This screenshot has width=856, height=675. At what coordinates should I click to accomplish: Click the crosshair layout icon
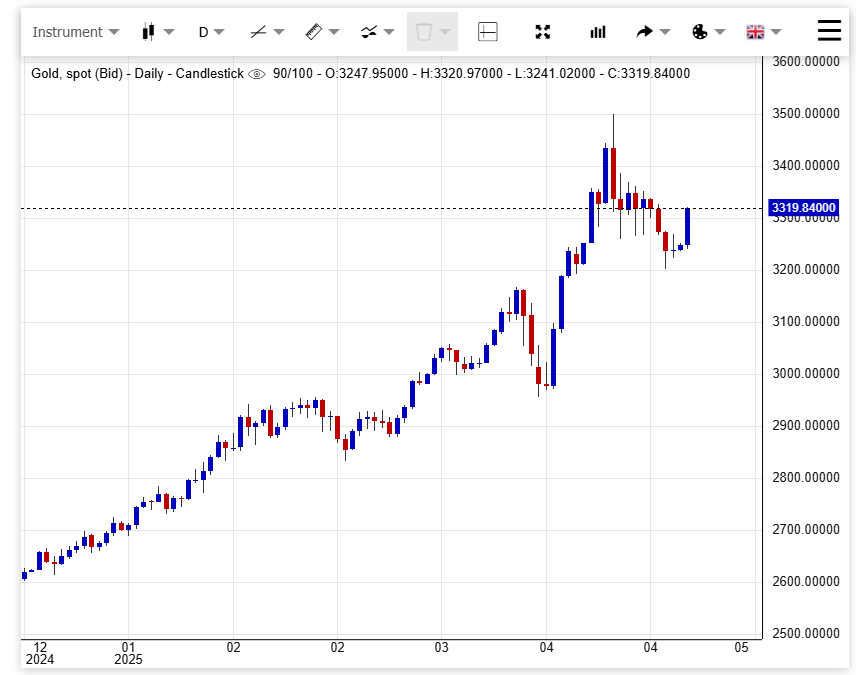[488, 32]
